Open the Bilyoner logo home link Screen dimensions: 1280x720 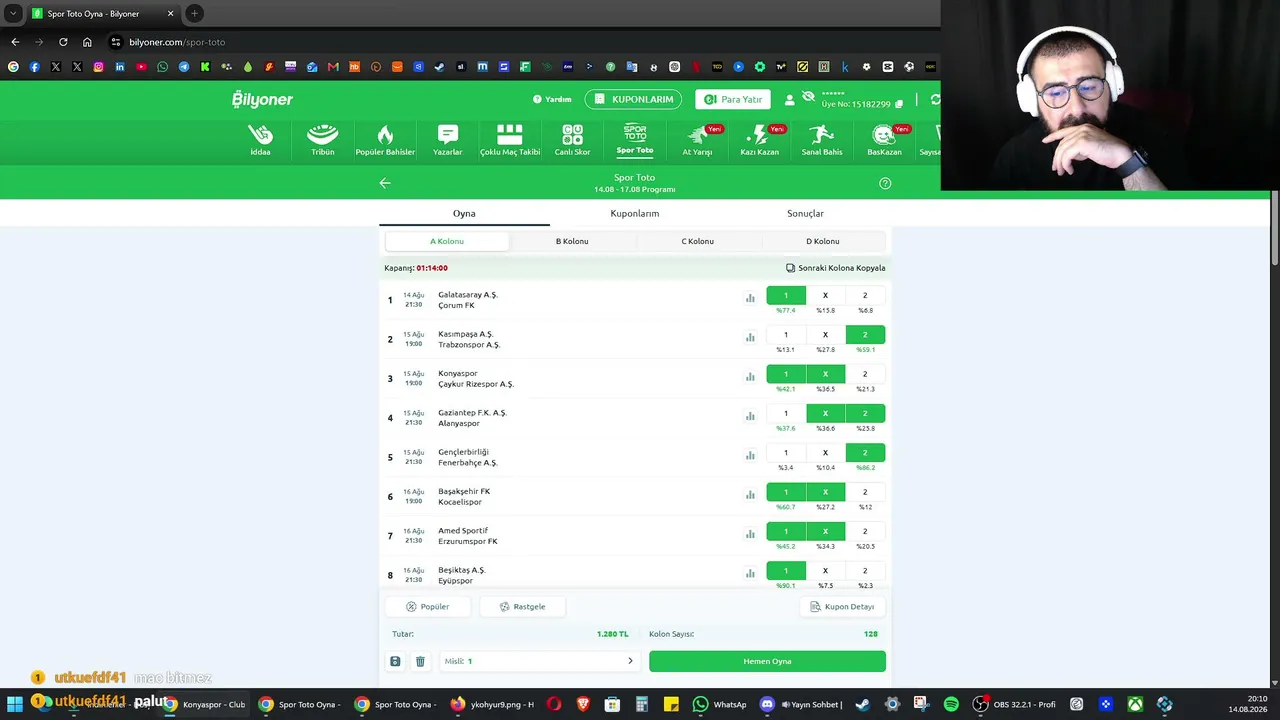[262, 99]
